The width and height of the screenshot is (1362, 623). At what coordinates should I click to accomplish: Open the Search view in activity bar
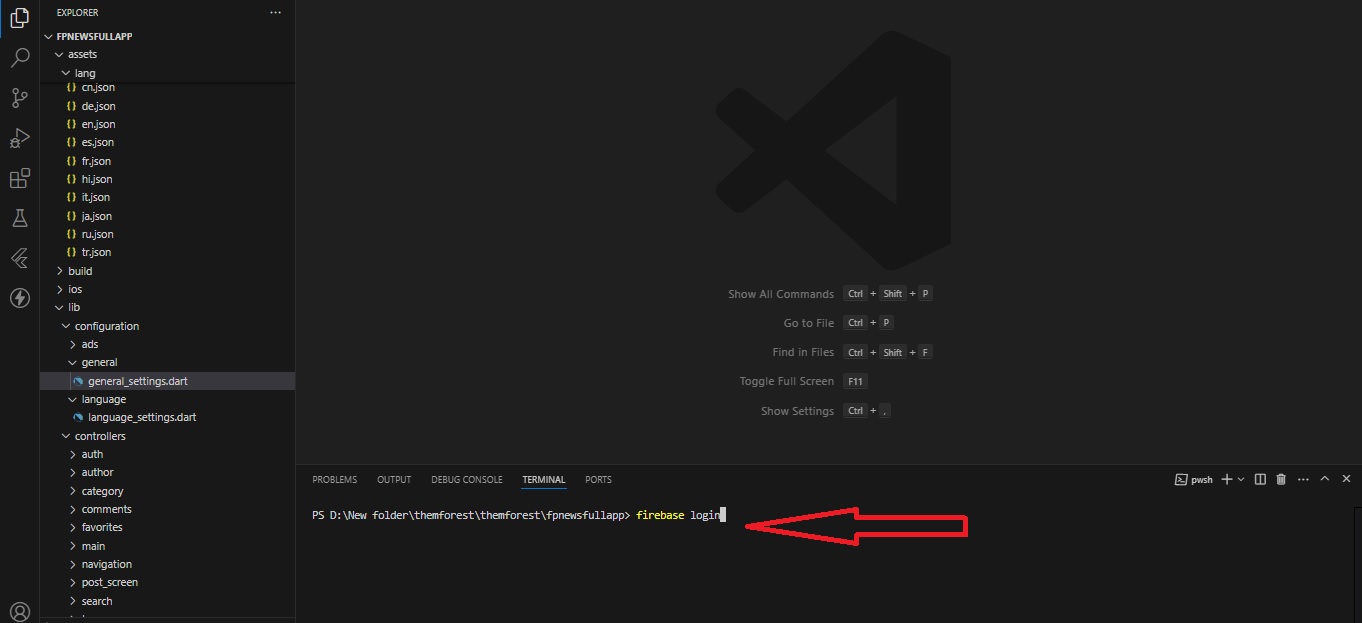[x=19, y=58]
